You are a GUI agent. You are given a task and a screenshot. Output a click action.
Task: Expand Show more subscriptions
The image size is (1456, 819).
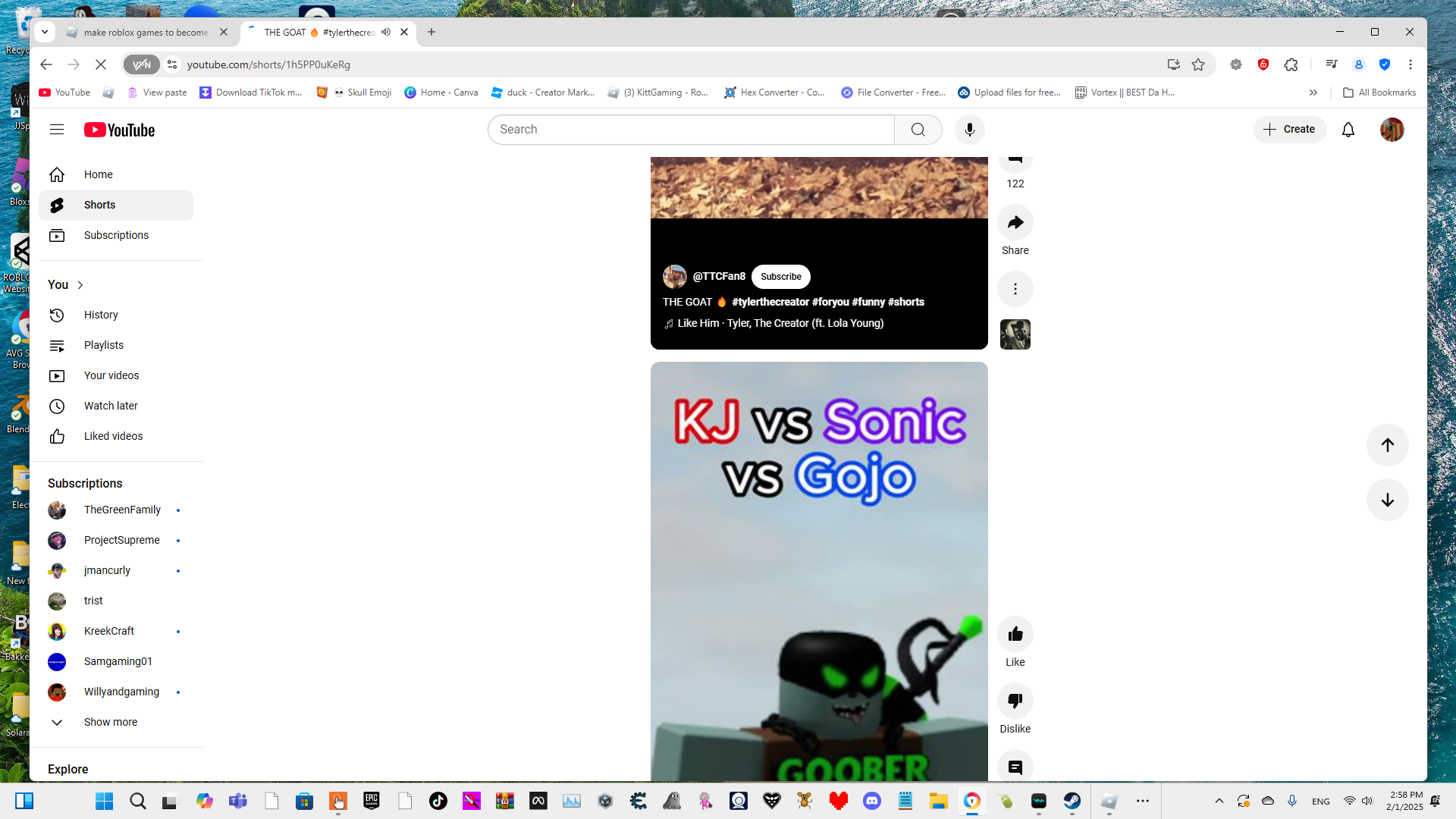(110, 722)
